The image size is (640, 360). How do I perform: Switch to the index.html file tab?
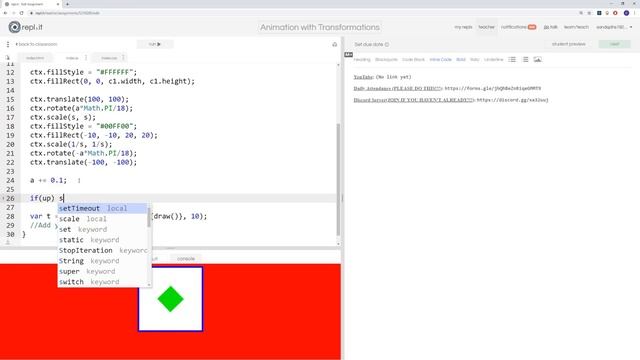[35, 58]
